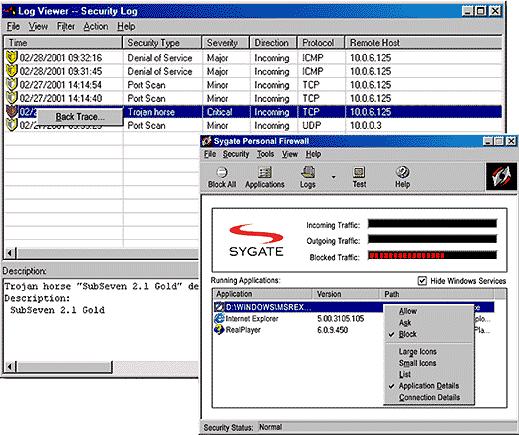Click description pane scrollbar left arrow
519x435 pixels.
pos(11,367)
